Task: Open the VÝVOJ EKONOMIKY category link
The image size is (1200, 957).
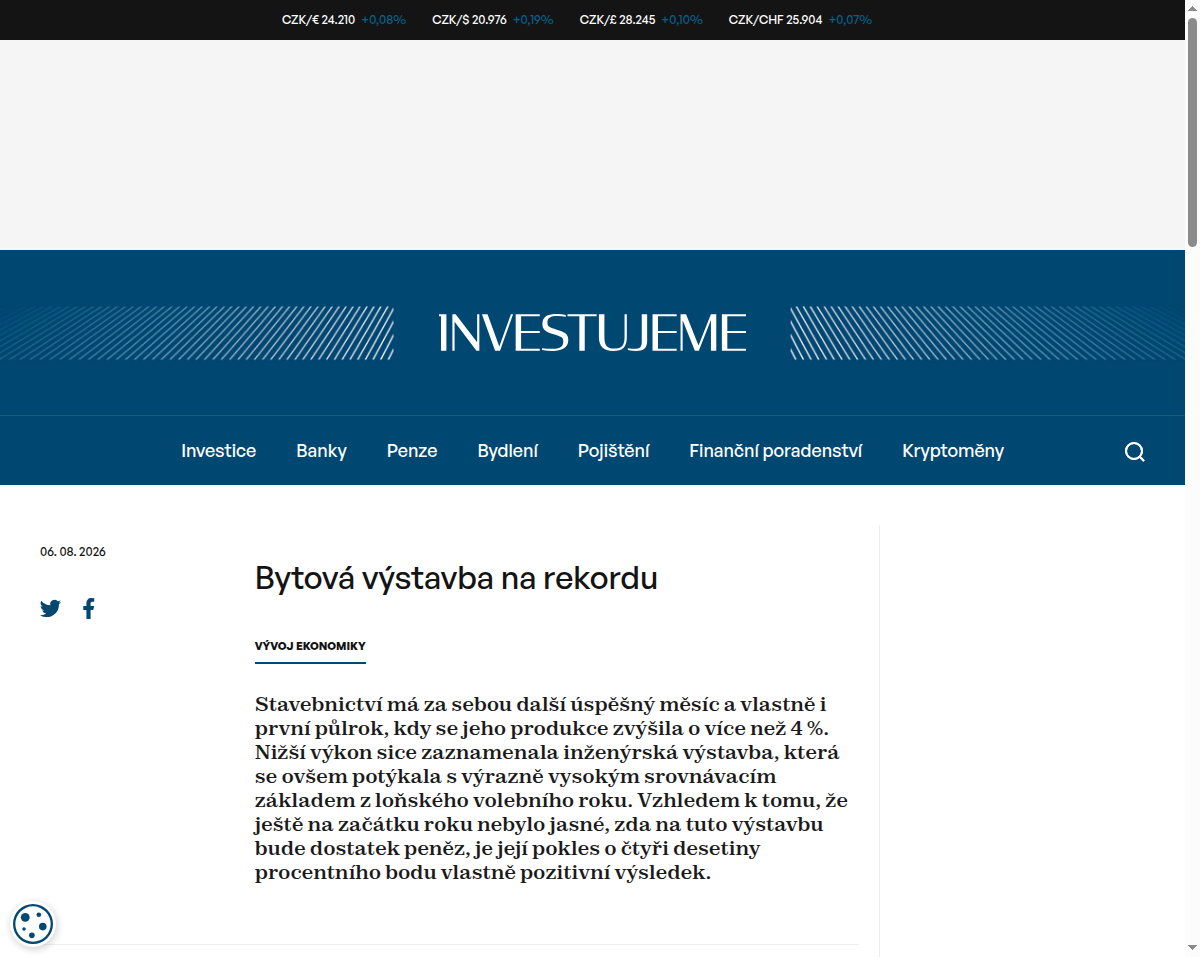Action: 310,646
